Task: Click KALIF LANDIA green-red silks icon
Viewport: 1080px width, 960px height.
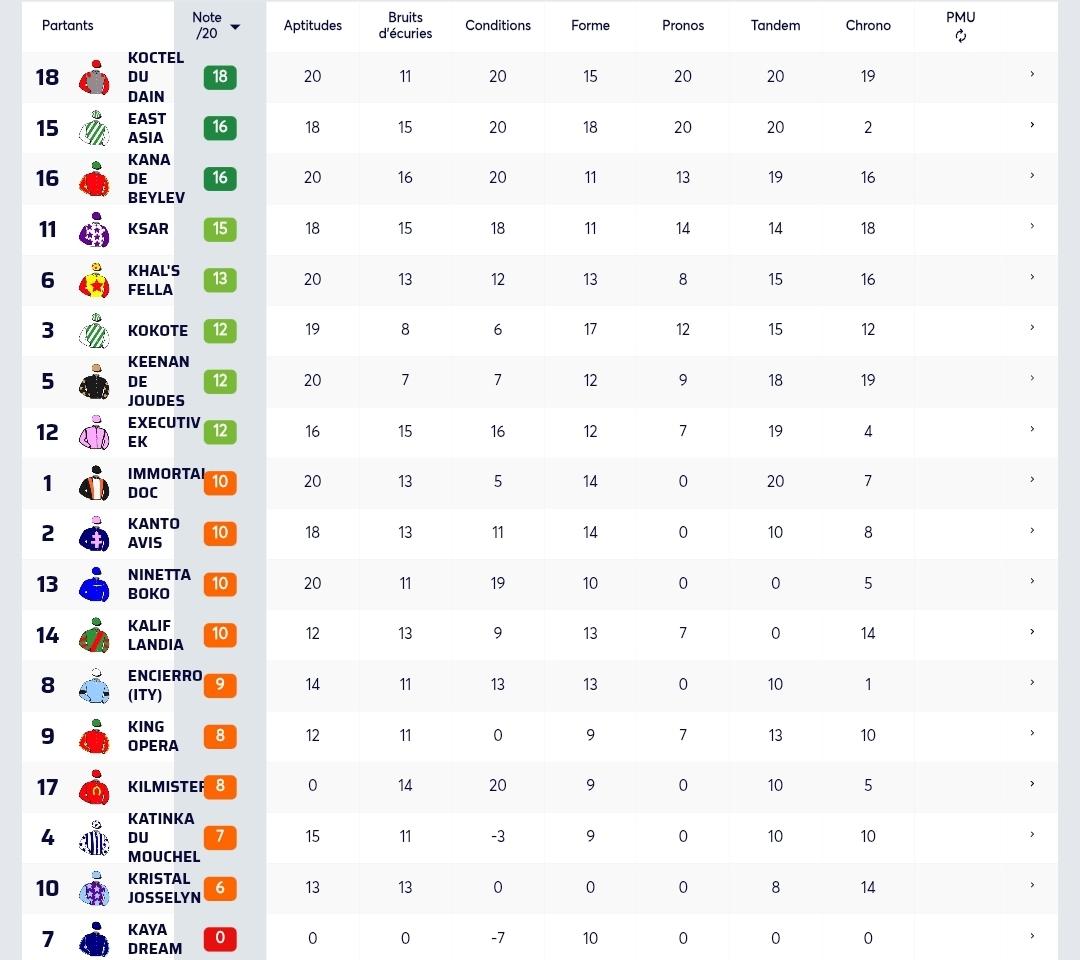Action: [94, 635]
